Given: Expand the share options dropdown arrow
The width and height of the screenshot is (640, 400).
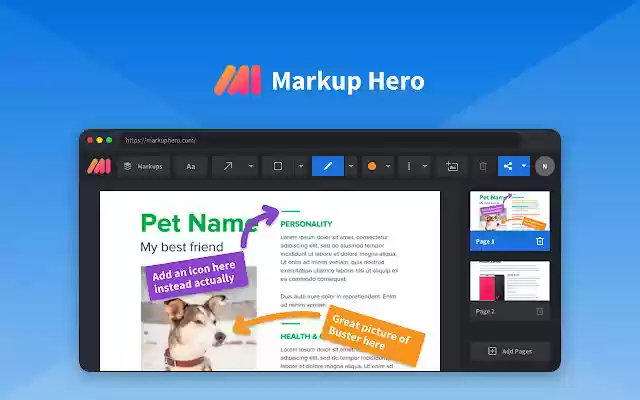Looking at the screenshot, I should click(524, 166).
